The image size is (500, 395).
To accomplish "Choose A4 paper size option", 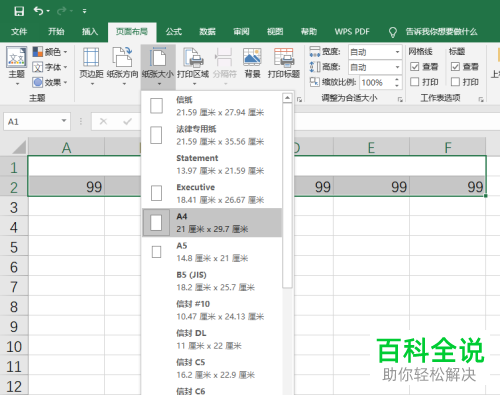I will [x=212, y=223].
